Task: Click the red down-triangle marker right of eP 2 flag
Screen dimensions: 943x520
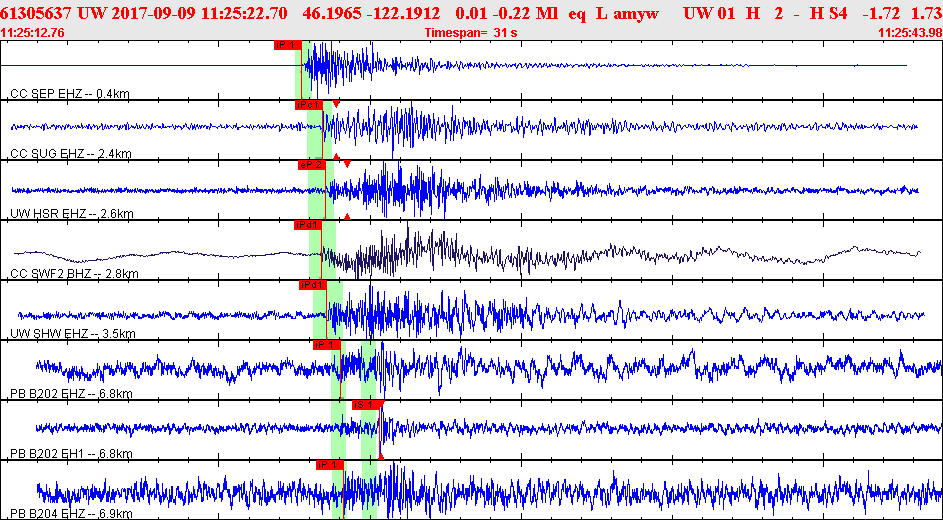Action: click(347, 164)
